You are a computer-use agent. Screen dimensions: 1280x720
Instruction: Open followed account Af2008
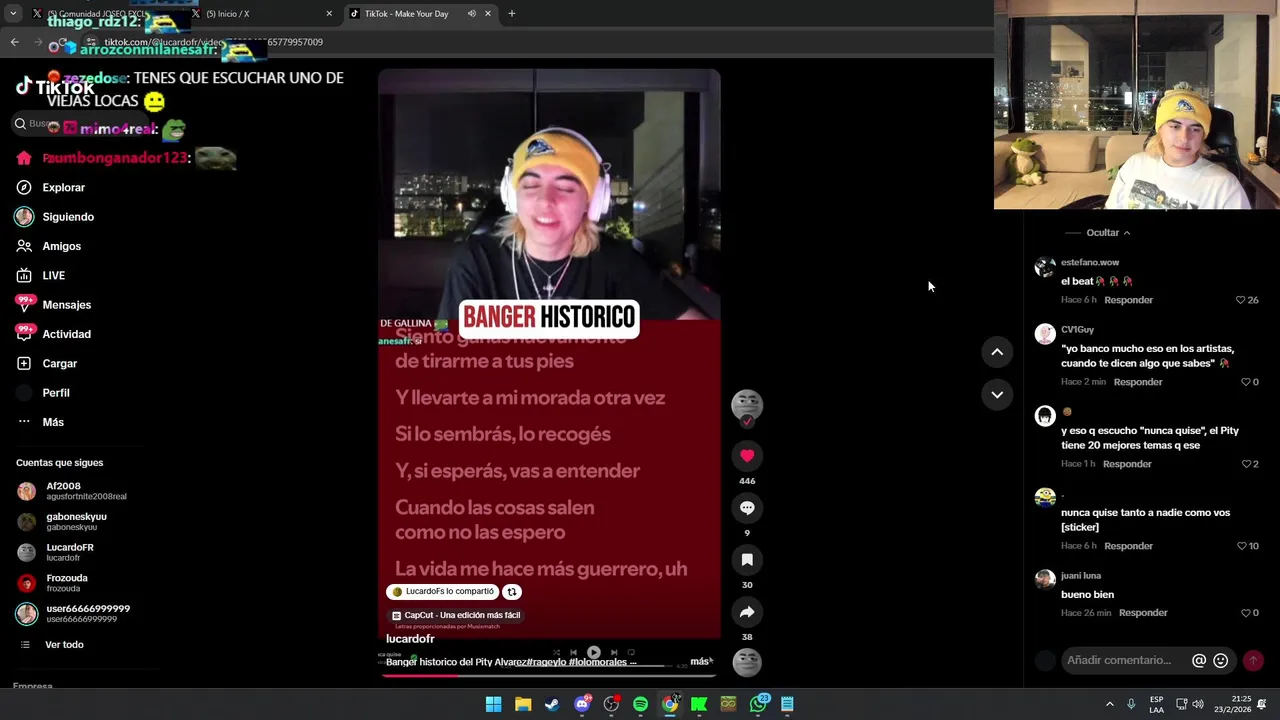coord(72,491)
